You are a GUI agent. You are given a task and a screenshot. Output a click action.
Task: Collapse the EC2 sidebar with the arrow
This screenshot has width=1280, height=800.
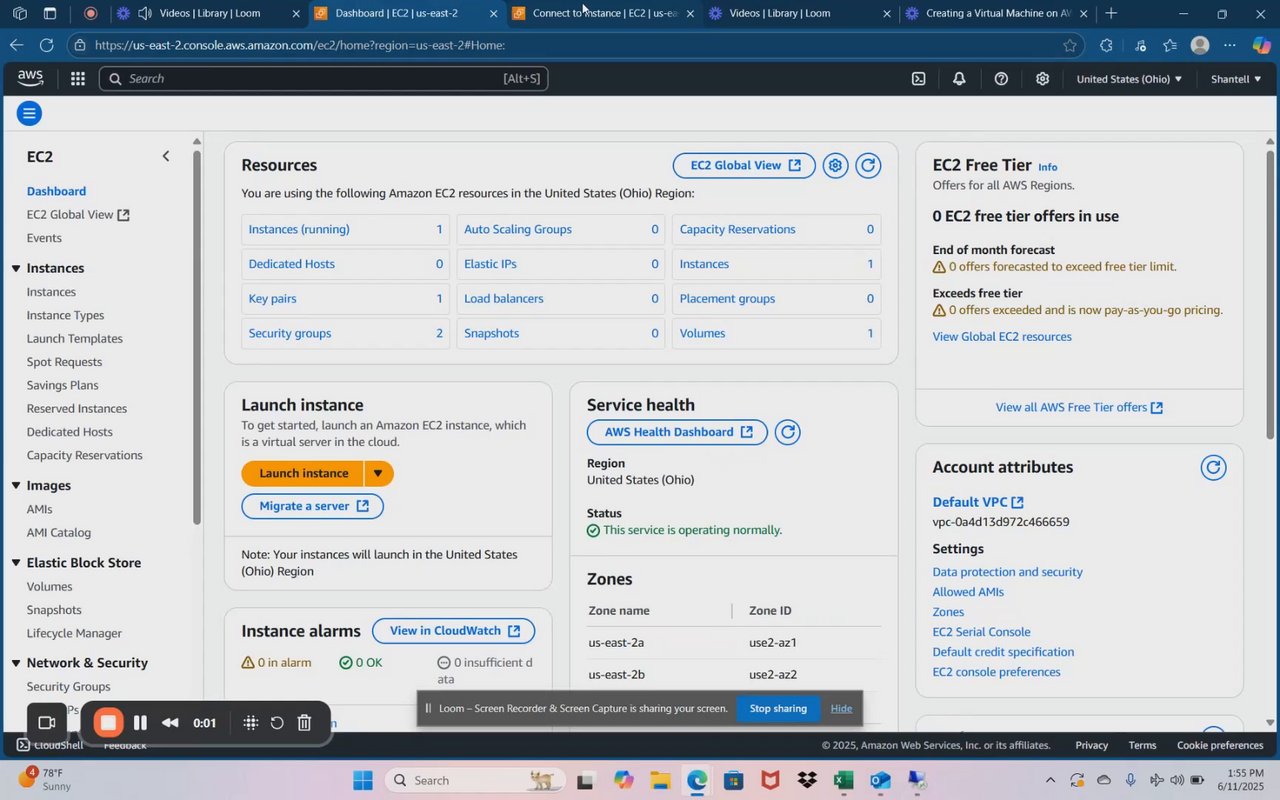(166, 156)
